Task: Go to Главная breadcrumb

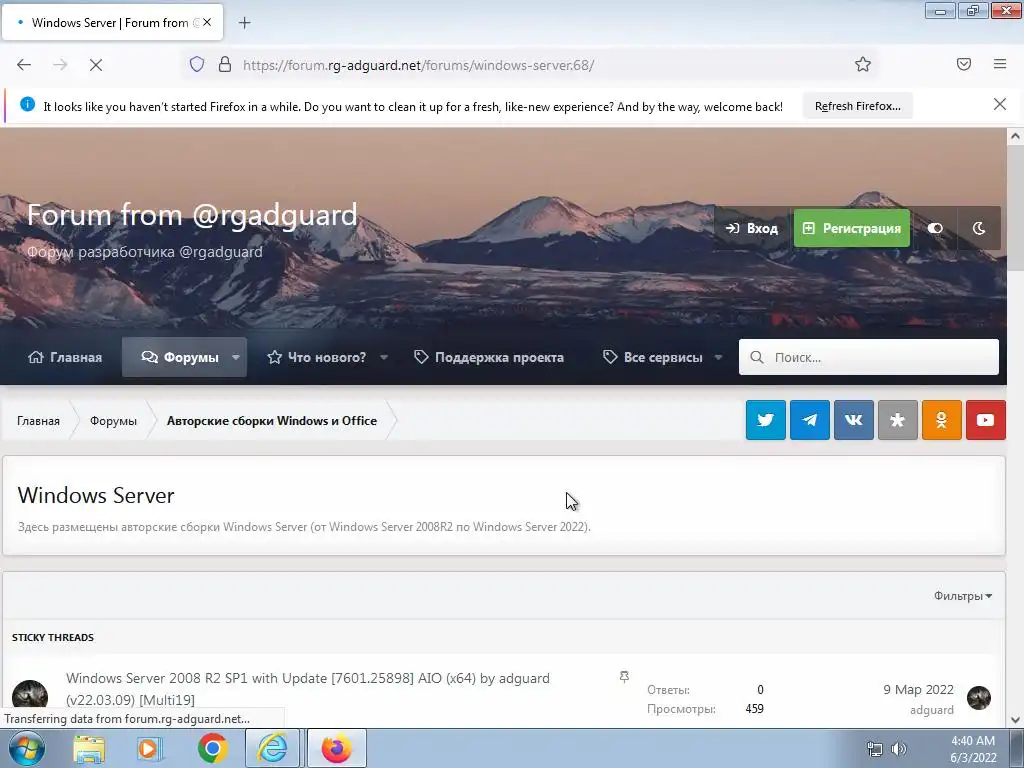Action: click(38, 421)
